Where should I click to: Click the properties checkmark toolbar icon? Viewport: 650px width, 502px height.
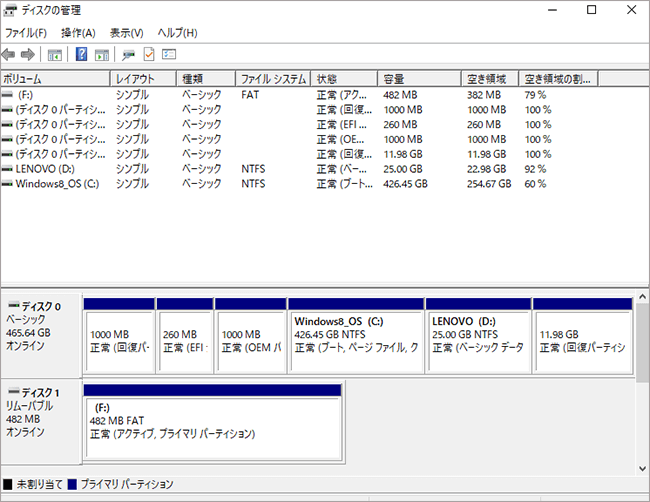tap(149, 54)
